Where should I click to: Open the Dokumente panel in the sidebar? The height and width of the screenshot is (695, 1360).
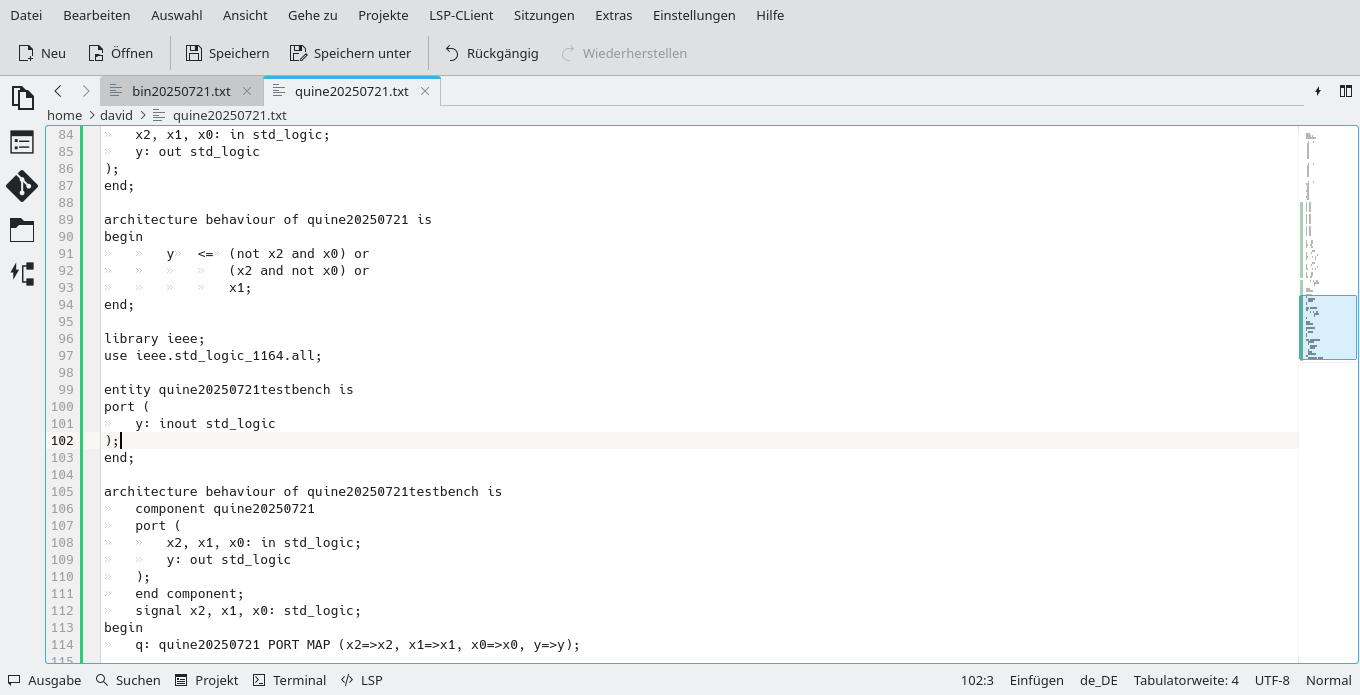[22, 97]
